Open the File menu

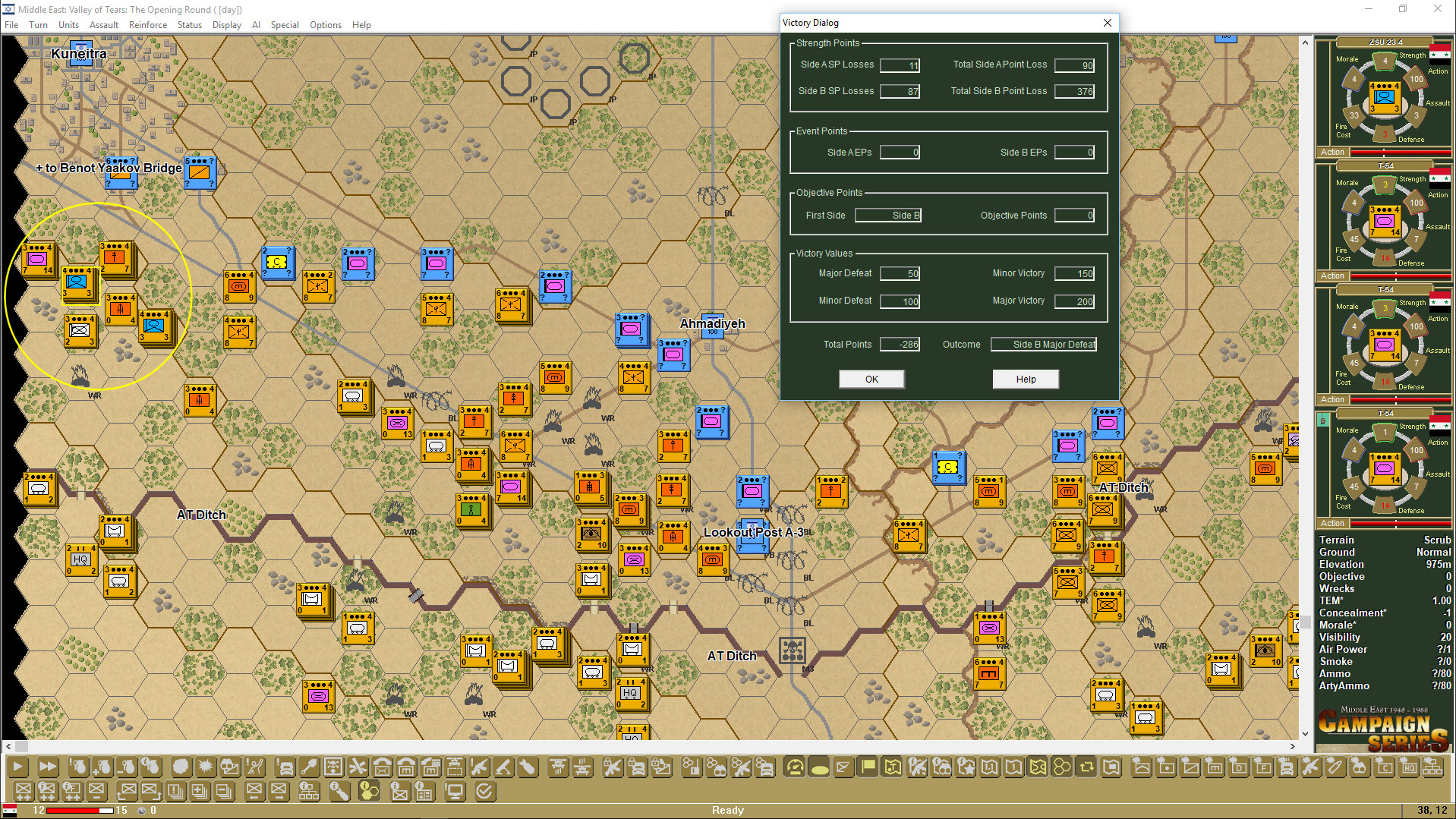coord(11,24)
